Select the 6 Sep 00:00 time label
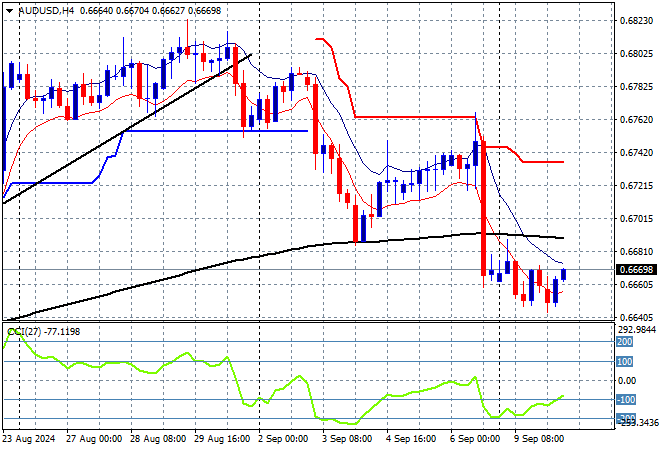 475,439
